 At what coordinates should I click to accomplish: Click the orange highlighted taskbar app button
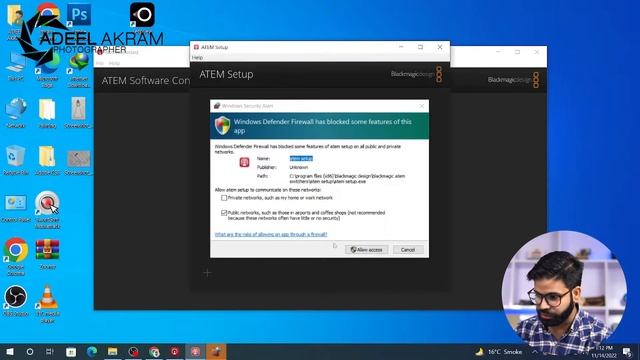216,351
